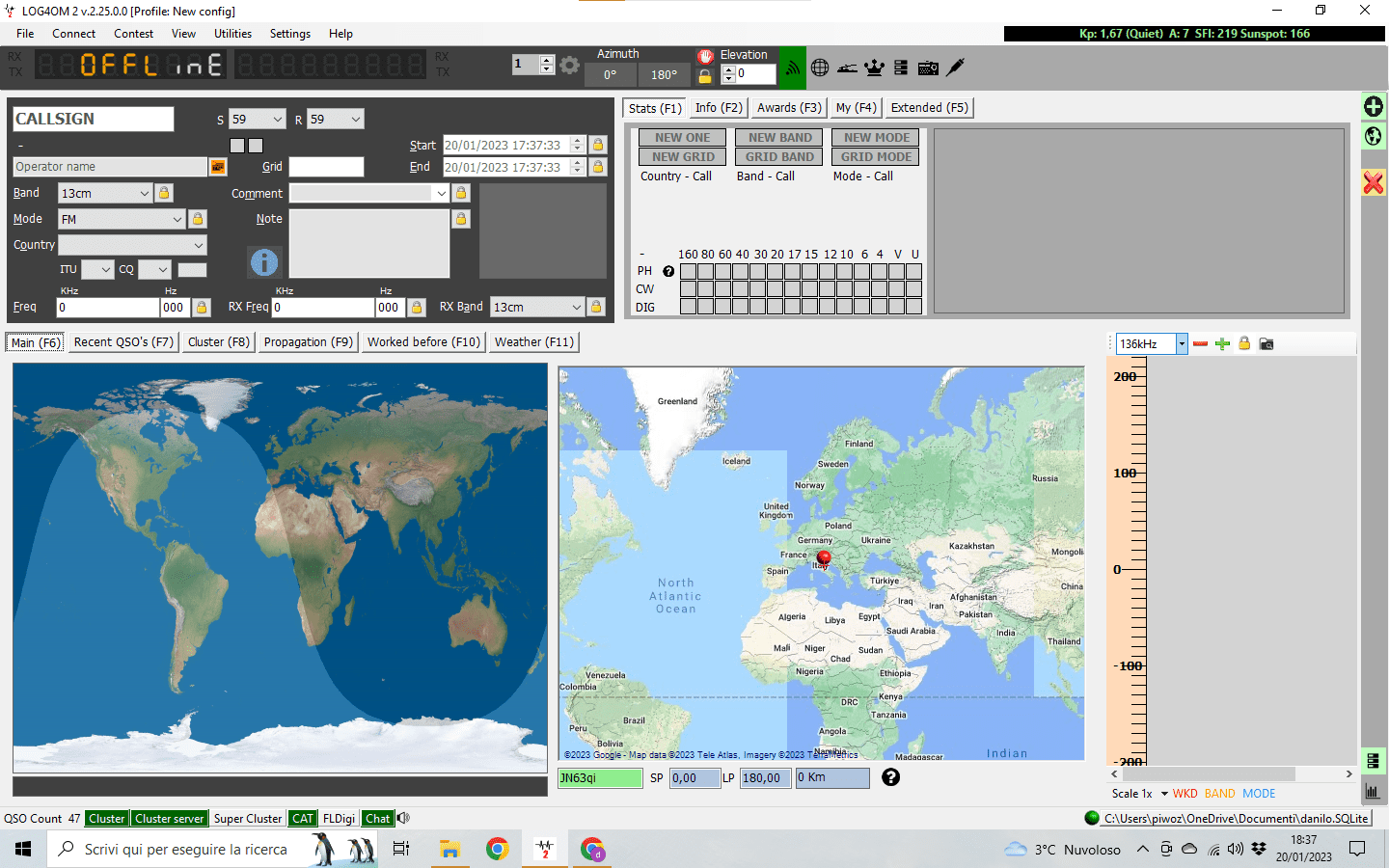
Task: Click the probe pen icon
Action: coord(956,68)
